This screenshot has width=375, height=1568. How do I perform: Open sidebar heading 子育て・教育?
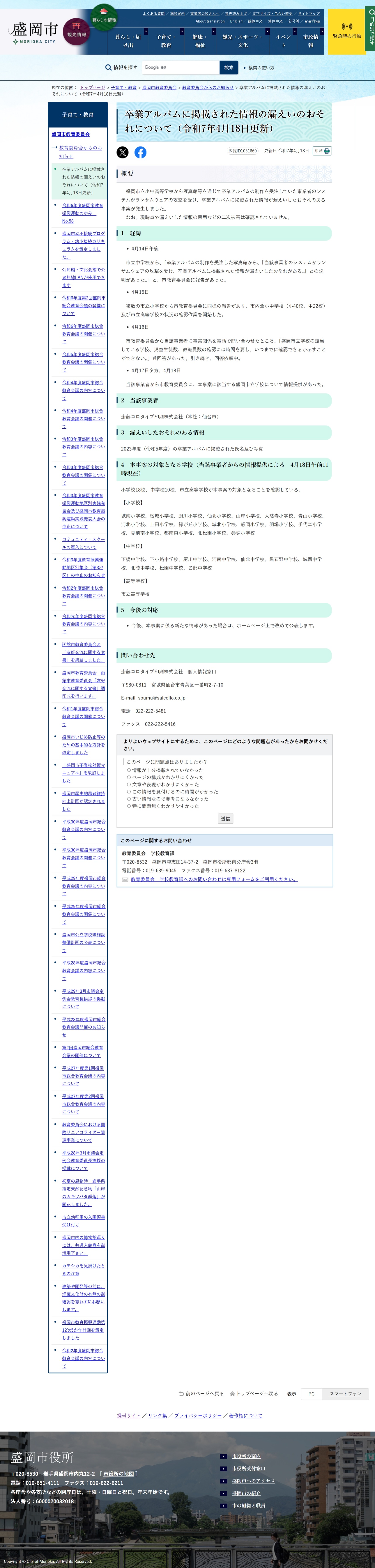coord(78,114)
